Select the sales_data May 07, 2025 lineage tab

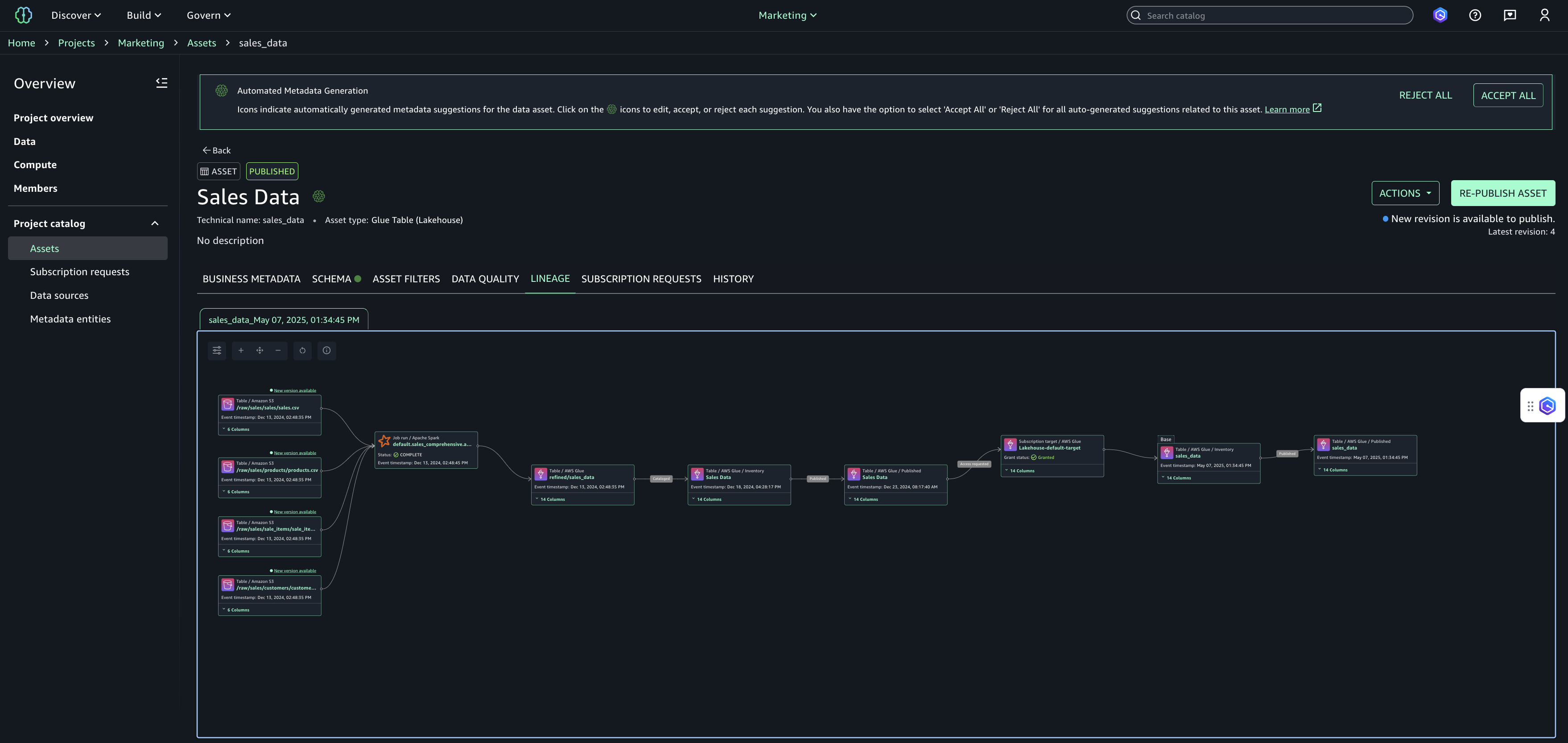[284, 319]
